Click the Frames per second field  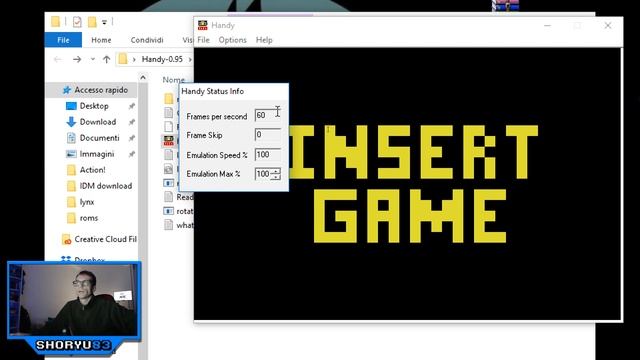(267, 115)
